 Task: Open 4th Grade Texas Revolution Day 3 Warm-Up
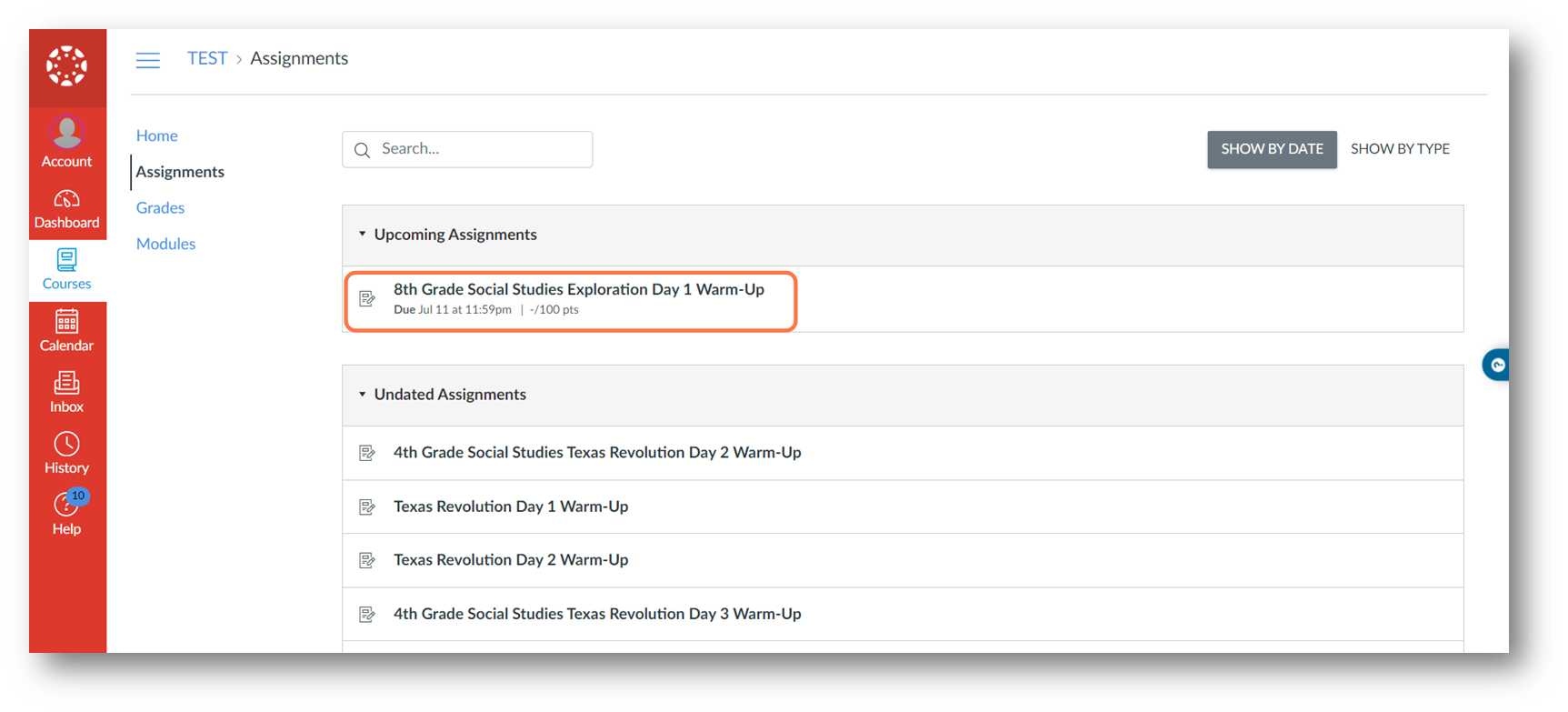tap(597, 614)
